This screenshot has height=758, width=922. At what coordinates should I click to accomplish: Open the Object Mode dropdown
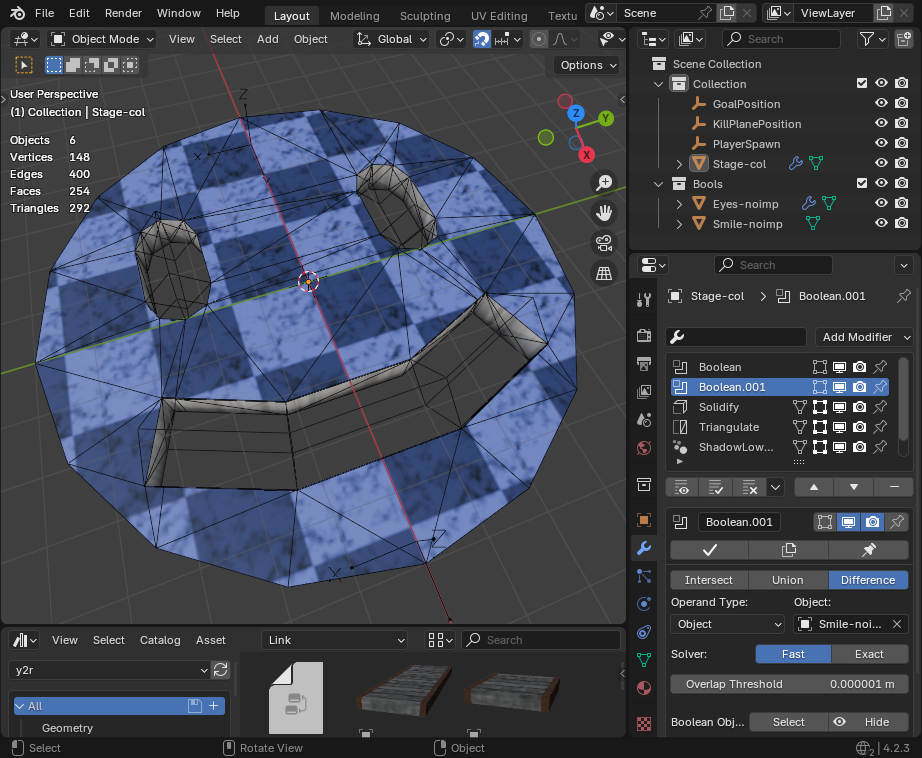[103, 39]
